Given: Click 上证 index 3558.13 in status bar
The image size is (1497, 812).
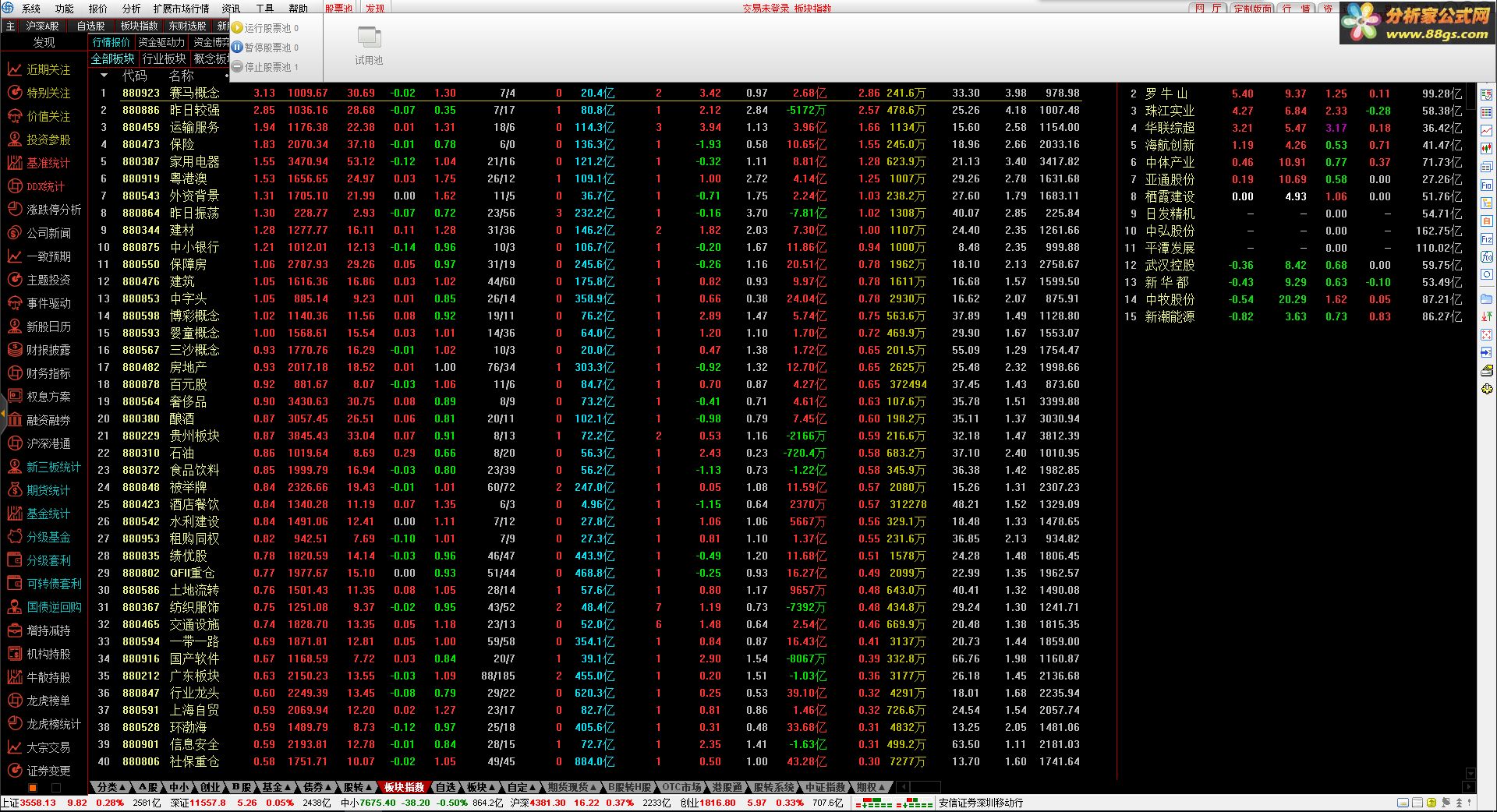Looking at the screenshot, I should pyautogui.click(x=29, y=803).
